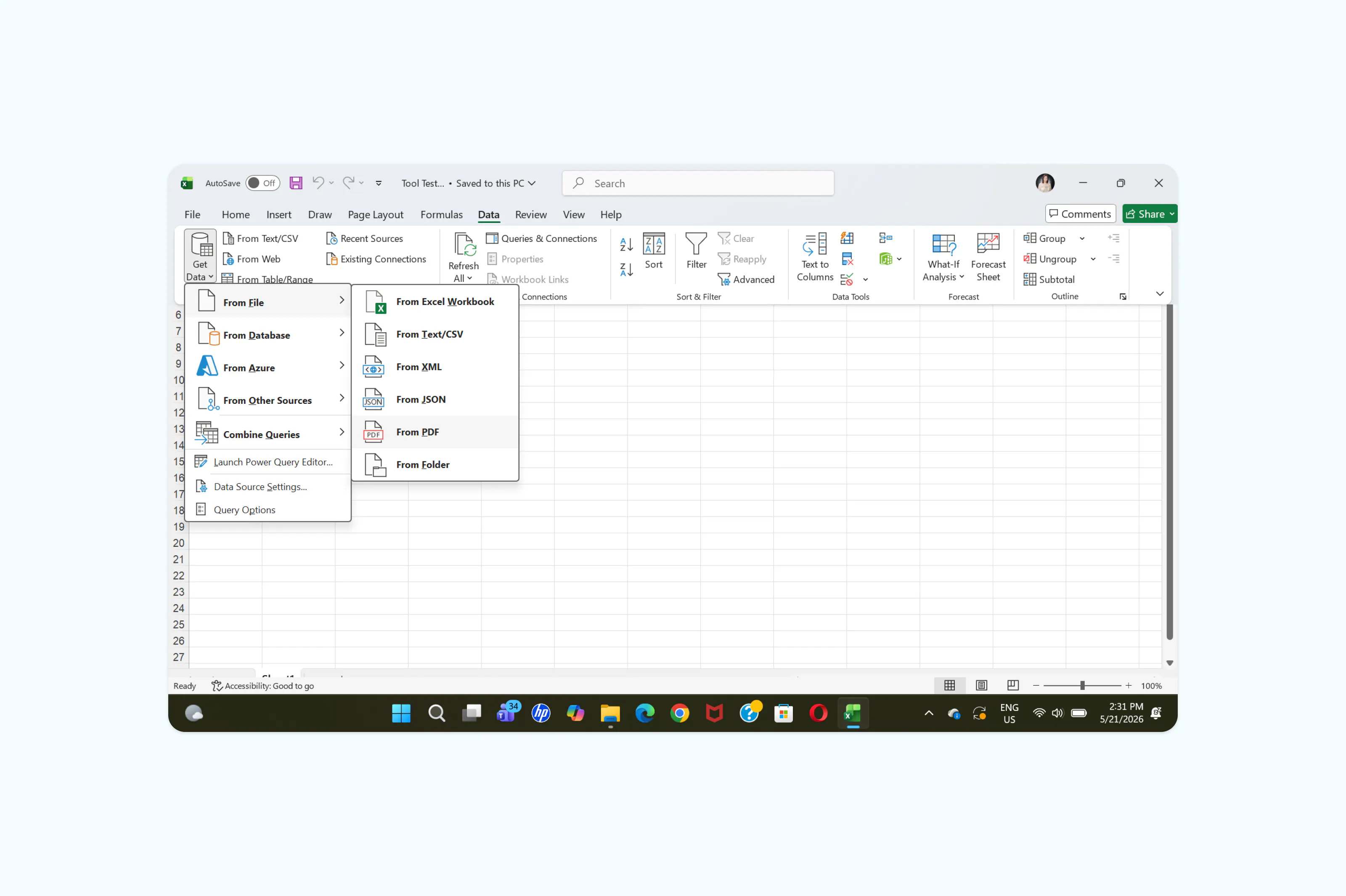This screenshot has height=896, width=1346.
Task: Open the What-If Analysis menu
Action: pyautogui.click(x=943, y=257)
